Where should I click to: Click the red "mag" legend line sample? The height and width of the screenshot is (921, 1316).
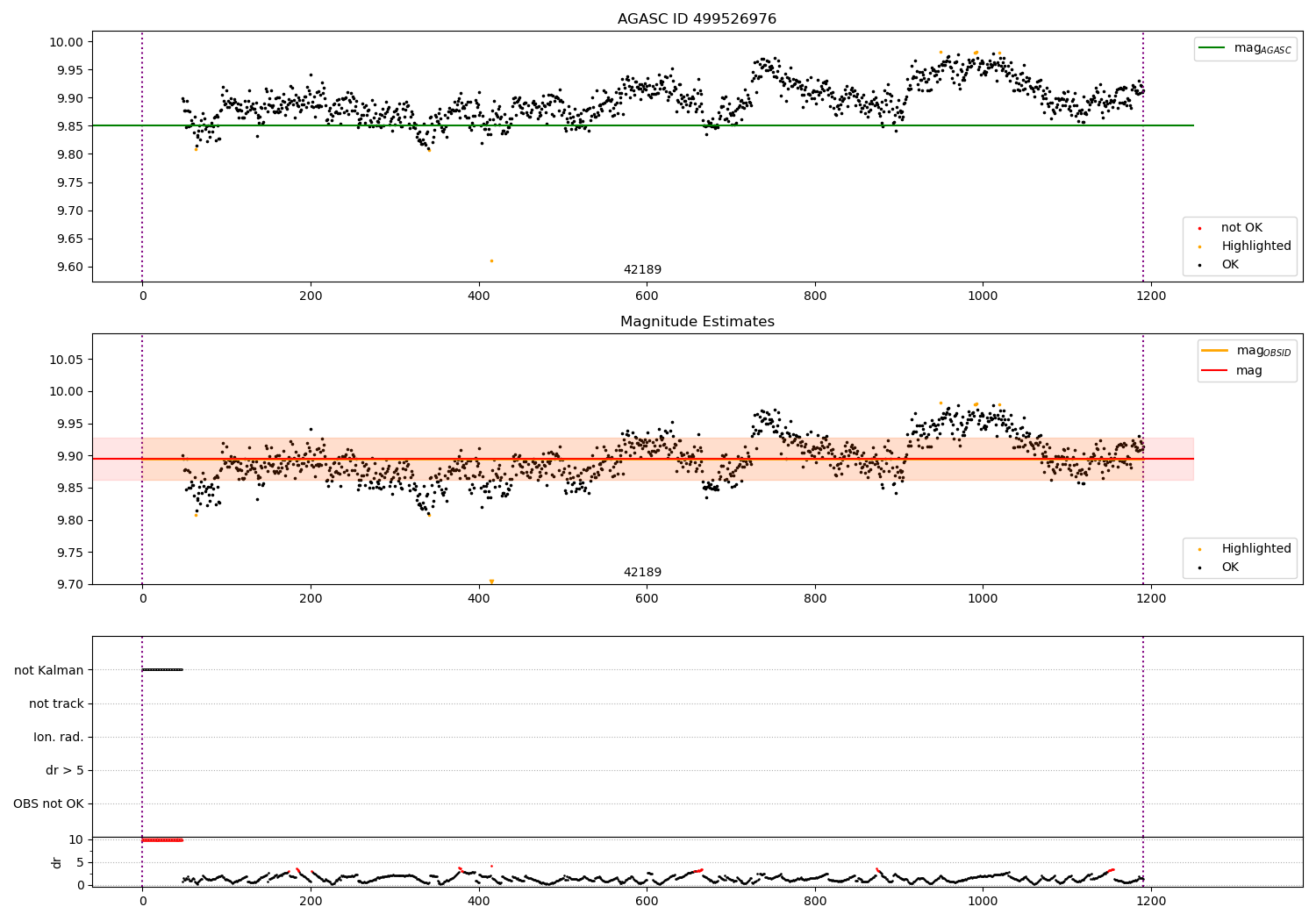[x=1215, y=371]
